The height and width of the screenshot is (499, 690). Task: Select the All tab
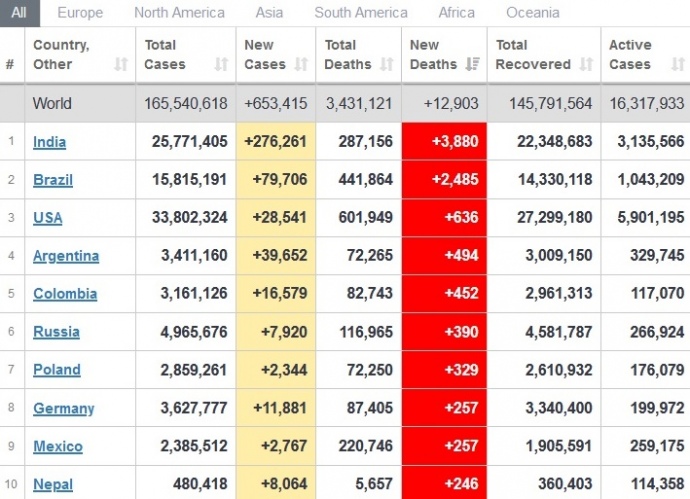pos(19,13)
